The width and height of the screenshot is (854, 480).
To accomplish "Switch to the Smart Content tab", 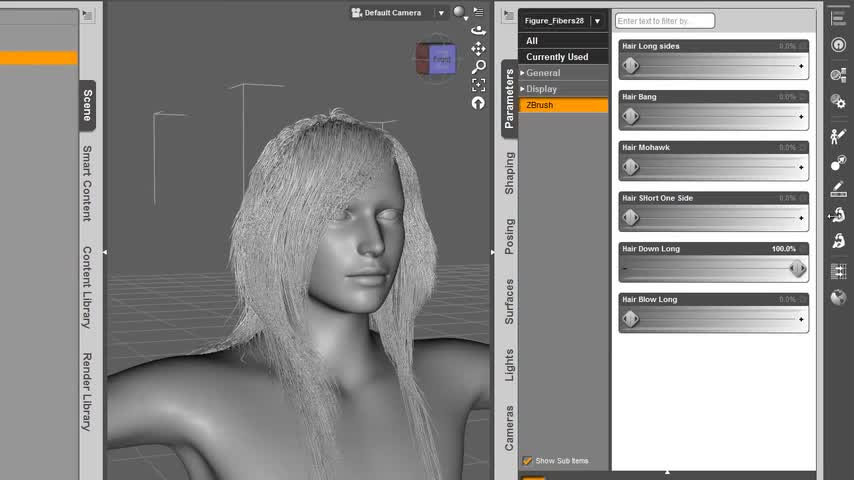I will pyautogui.click(x=87, y=183).
